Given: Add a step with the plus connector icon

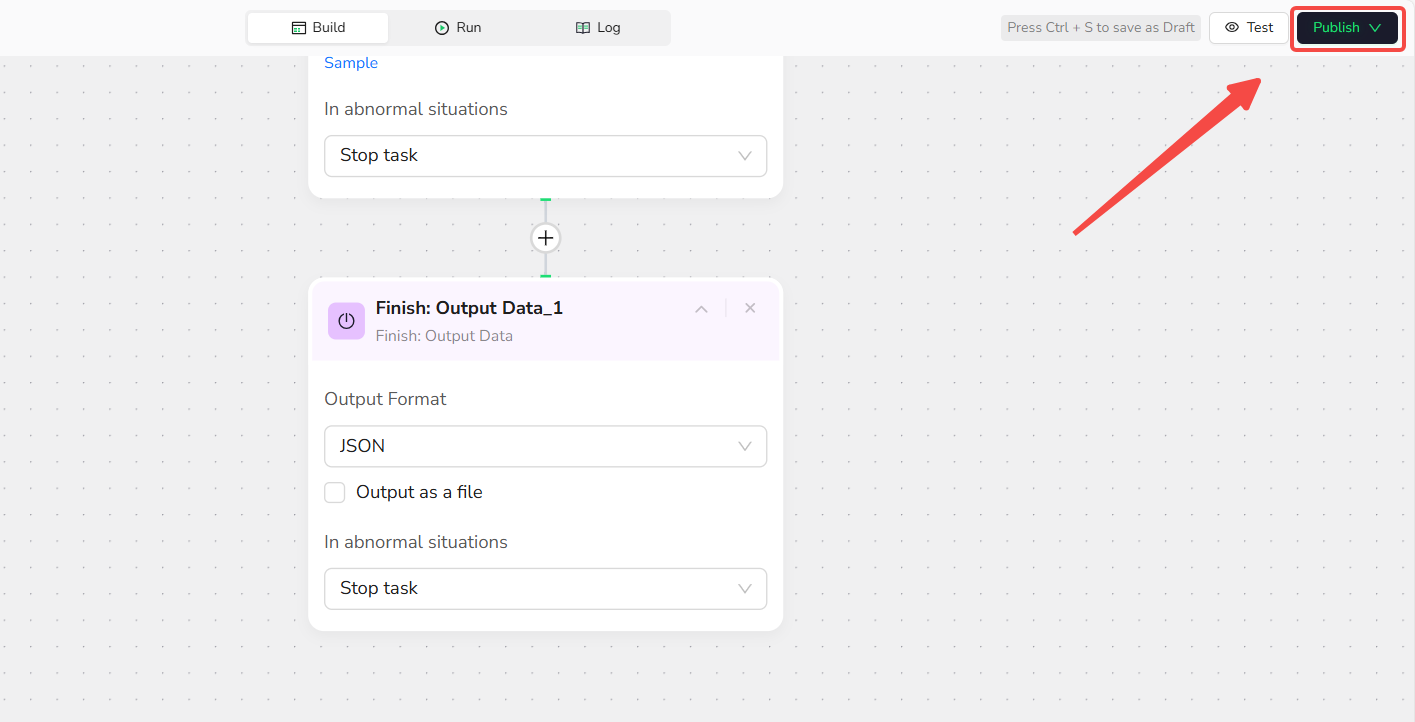Looking at the screenshot, I should pyautogui.click(x=545, y=238).
